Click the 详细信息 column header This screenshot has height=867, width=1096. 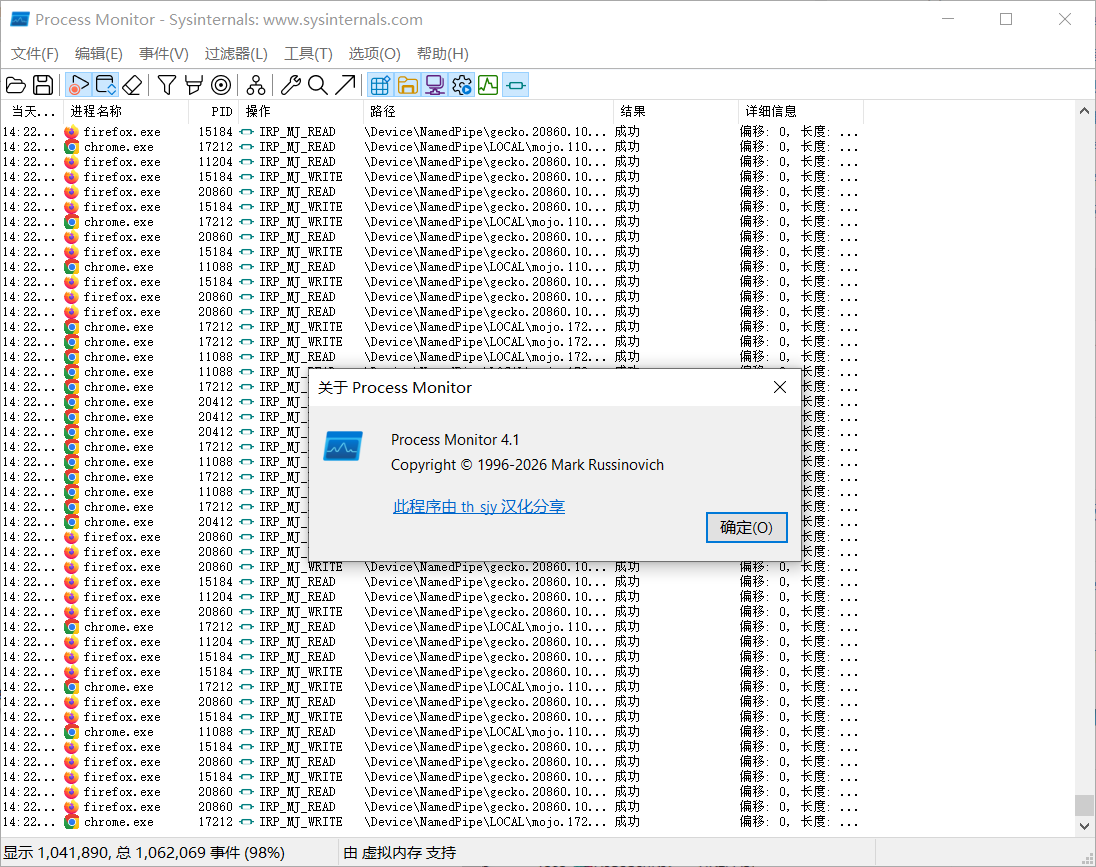coord(801,111)
